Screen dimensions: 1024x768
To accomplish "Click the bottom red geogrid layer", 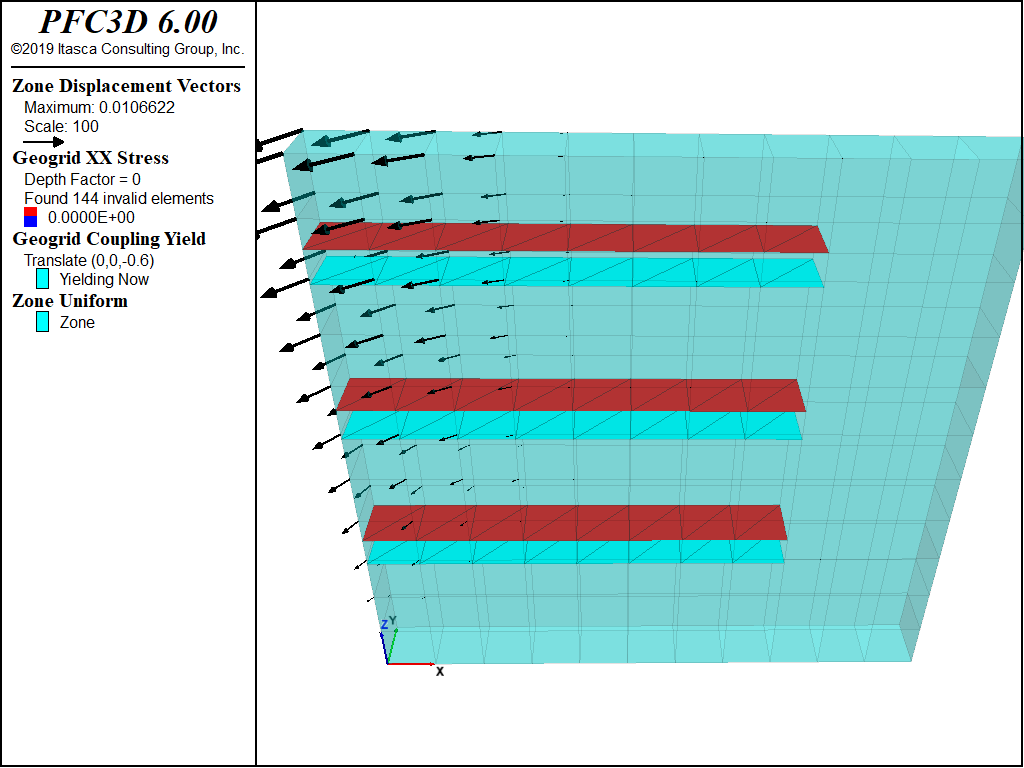I will pos(575,522).
